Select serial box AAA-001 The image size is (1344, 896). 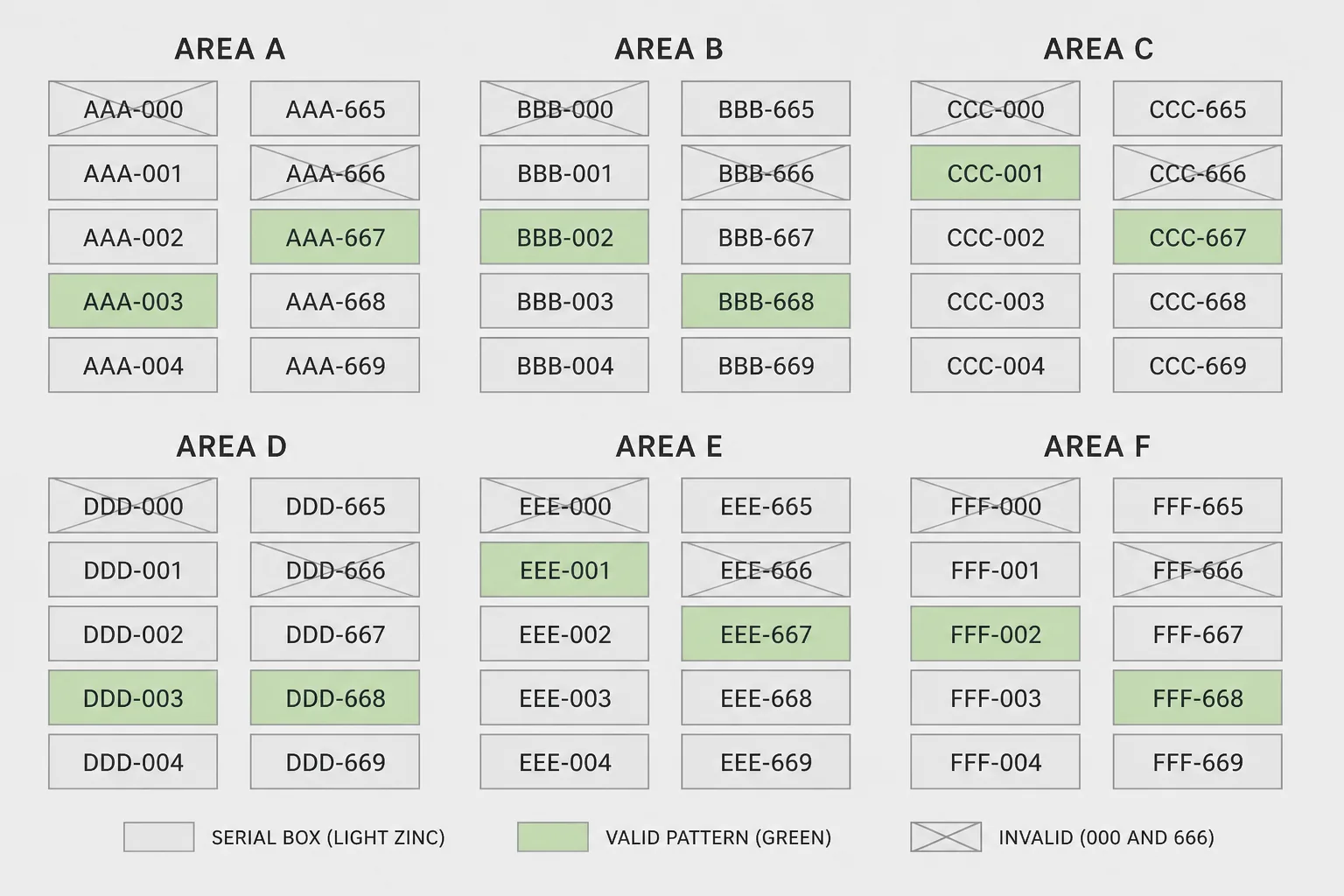(133, 172)
